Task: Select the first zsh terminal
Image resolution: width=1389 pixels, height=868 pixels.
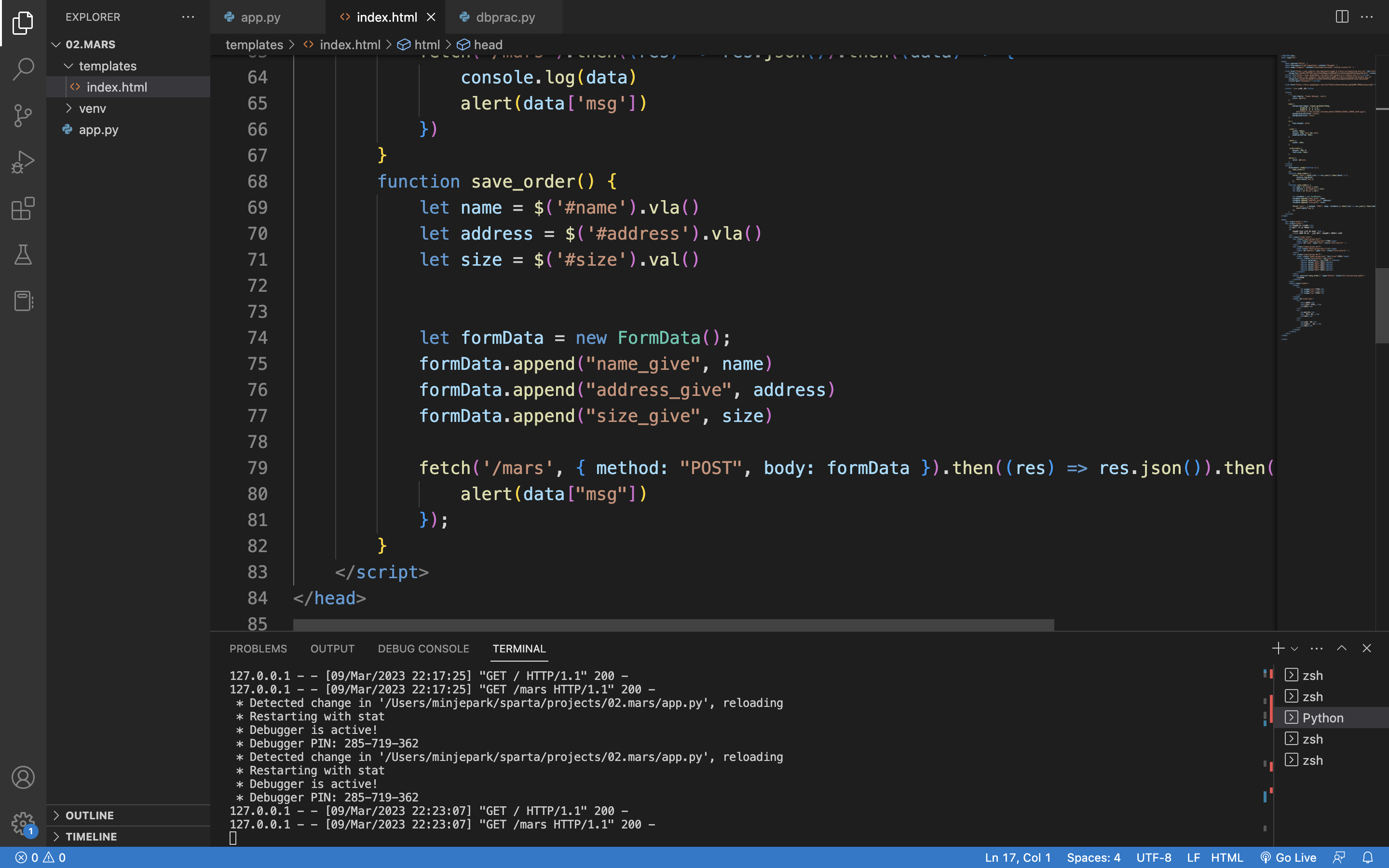Action: click(1331, 675)
